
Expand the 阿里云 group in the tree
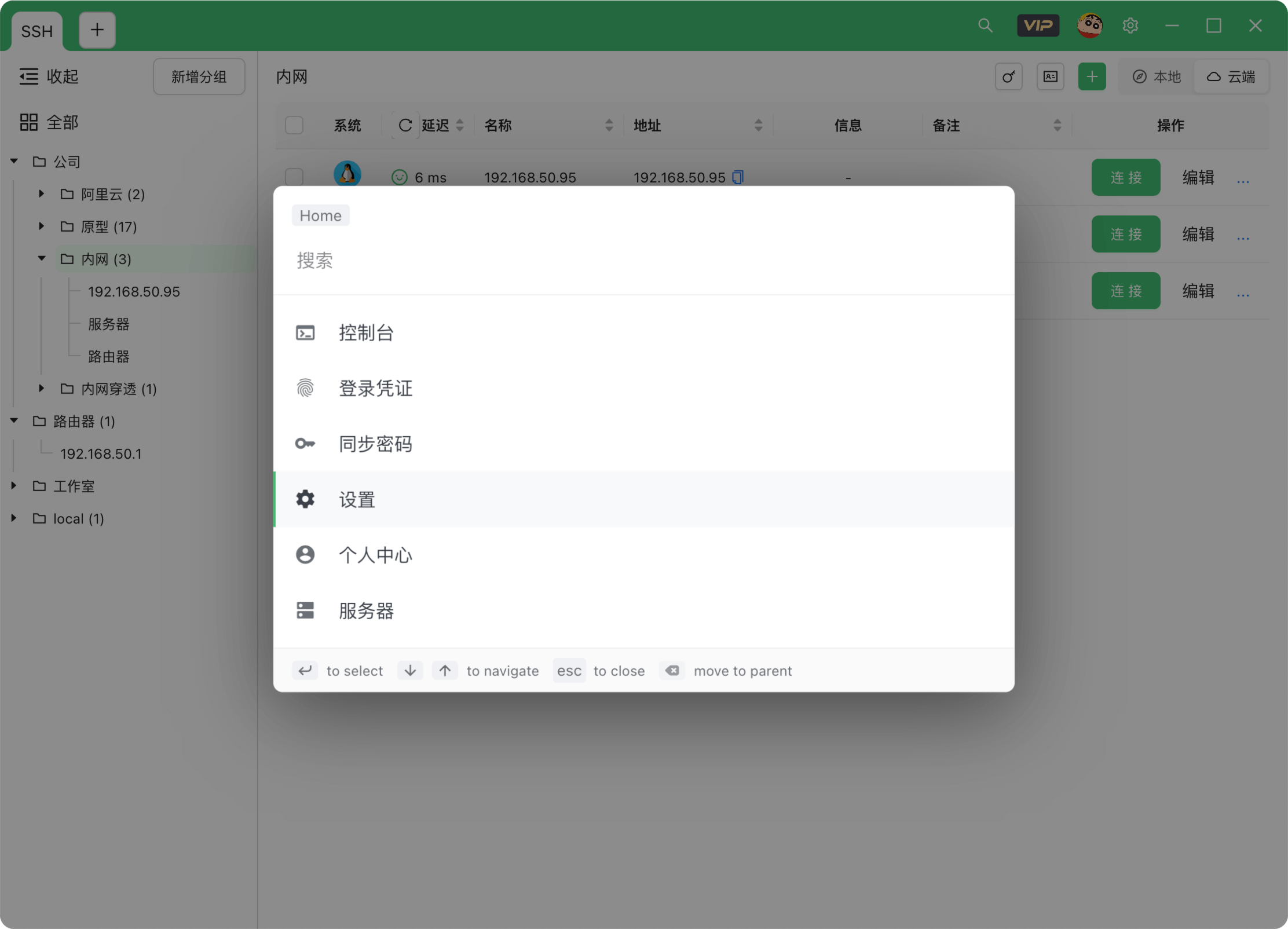(41, 194)
